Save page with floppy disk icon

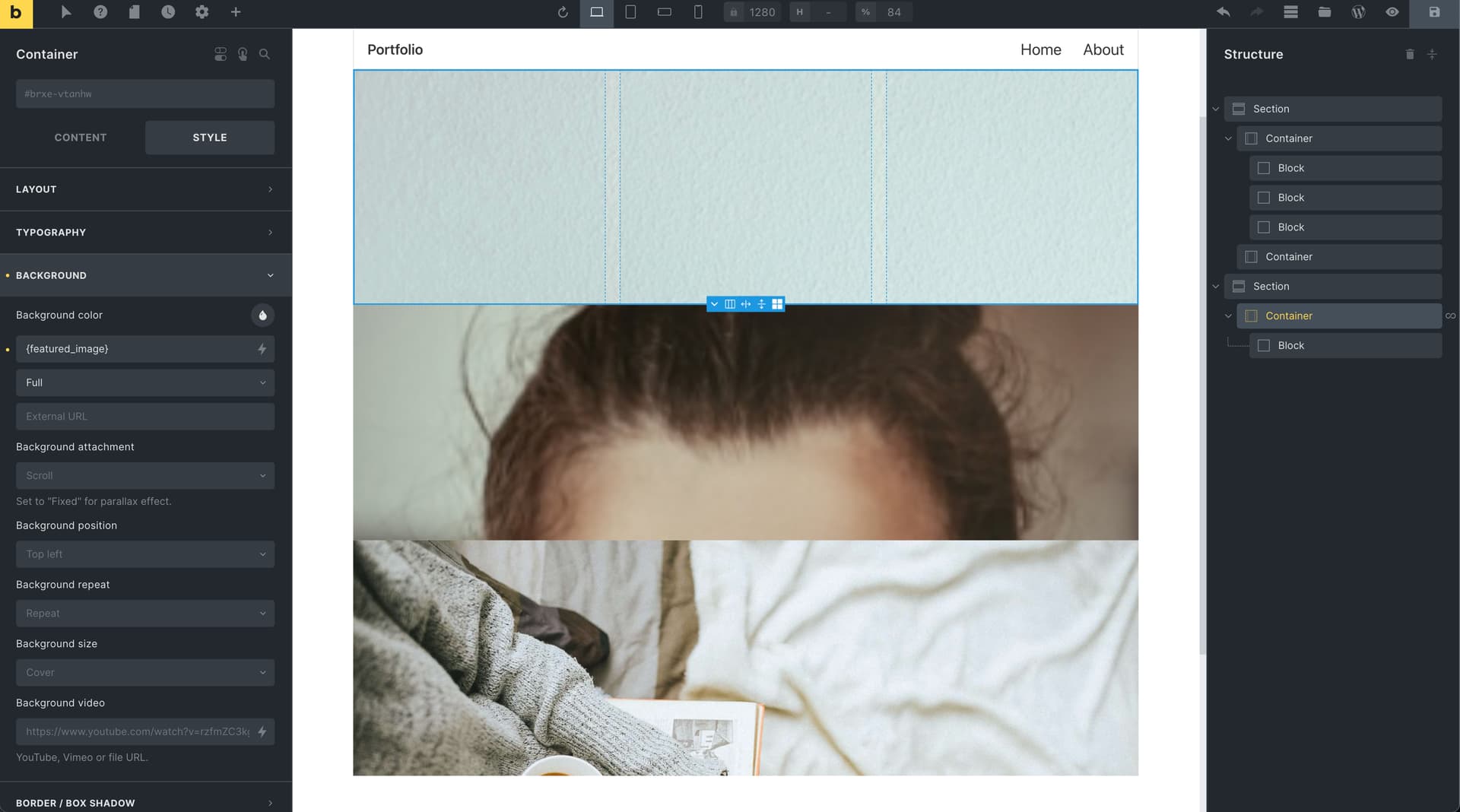tap(1434, 12)
